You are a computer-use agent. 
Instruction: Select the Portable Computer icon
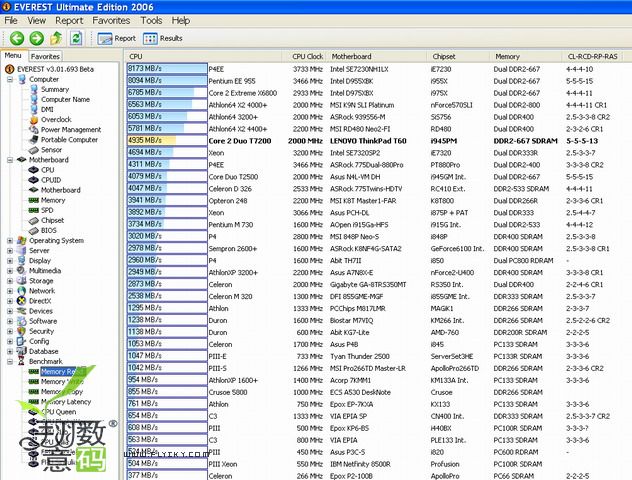point(34,140)
